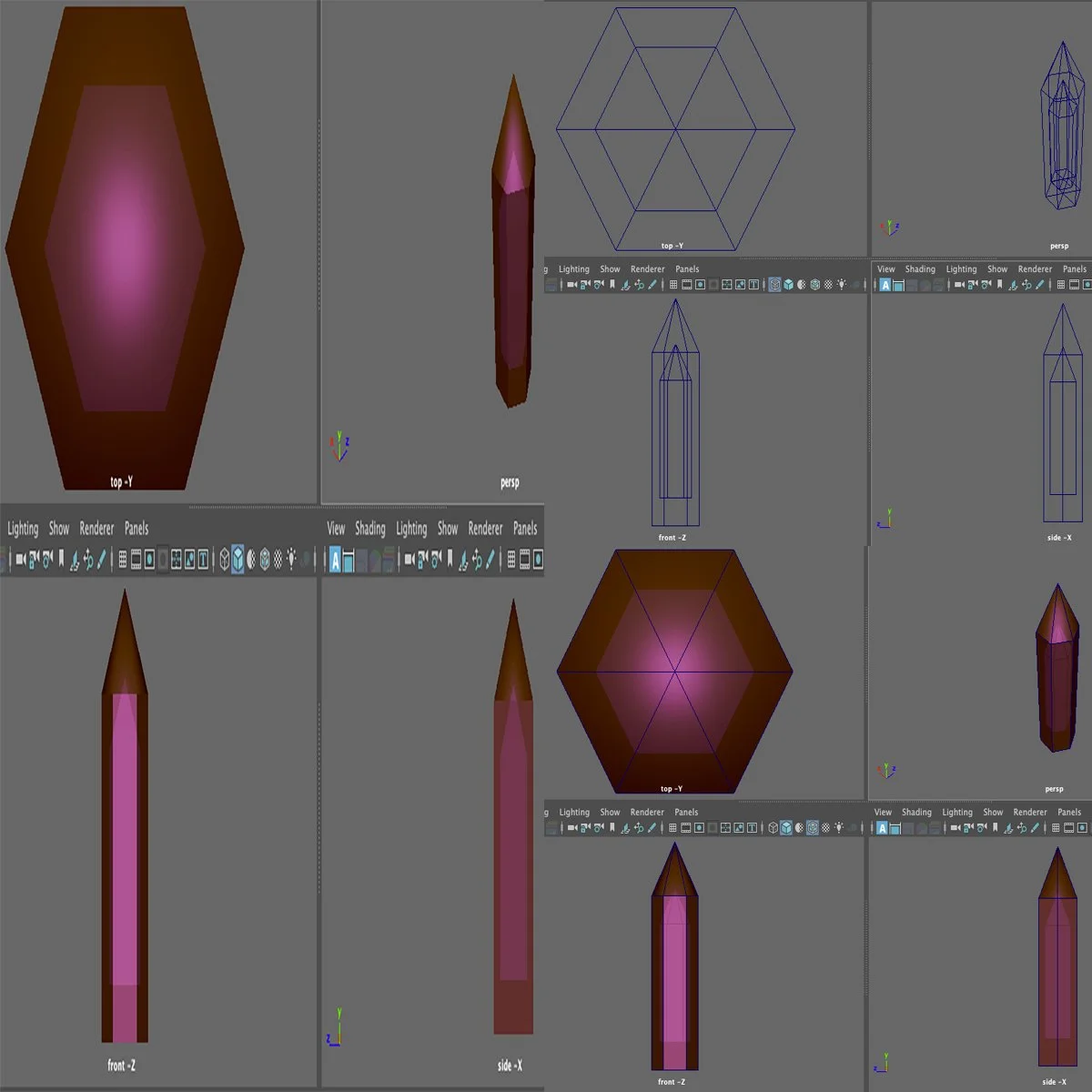This screenshot has height=1092, width=1092.
Task: Toggle field chart in large front -Z toolbar
Action: coord(163,560)
